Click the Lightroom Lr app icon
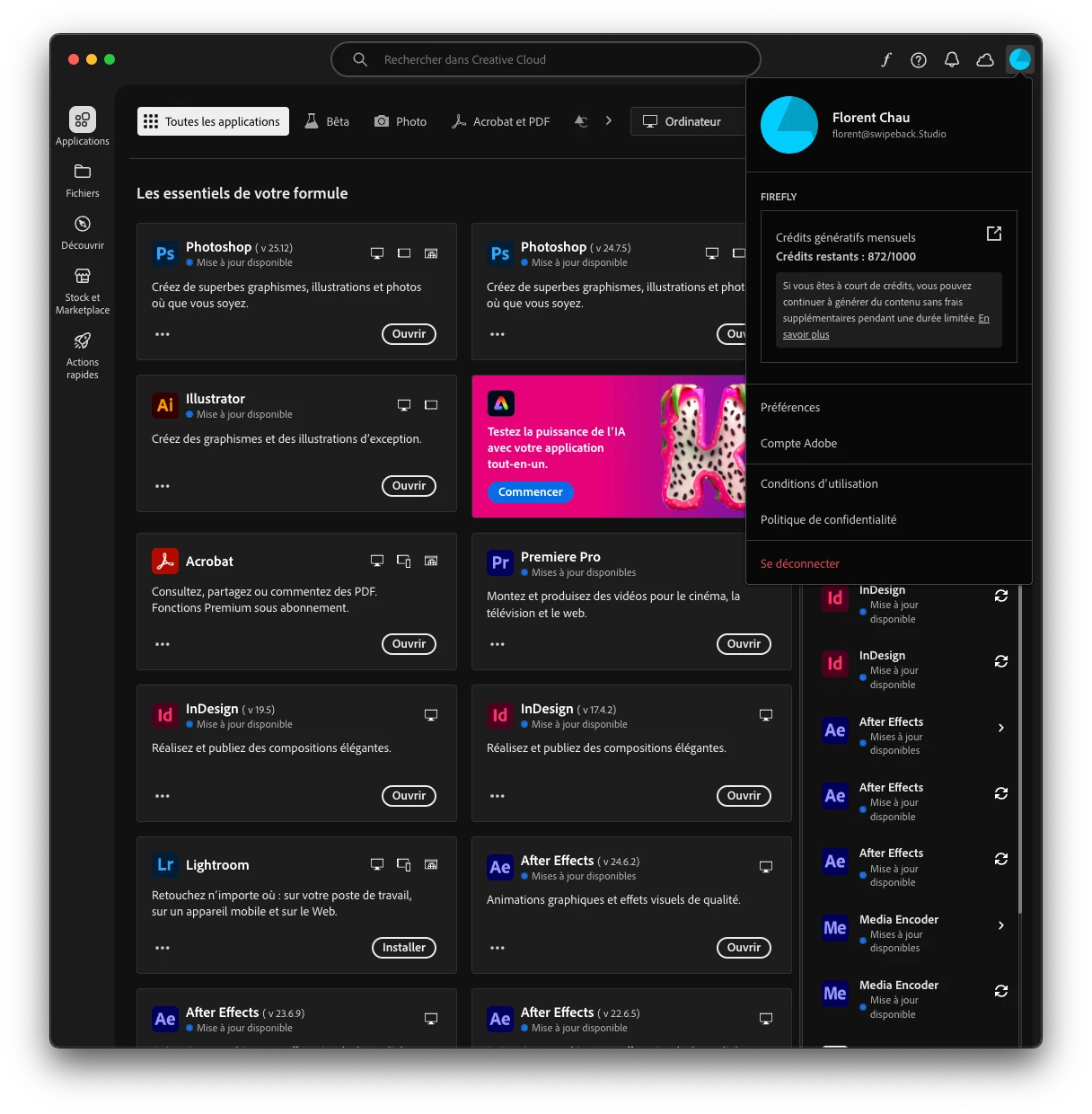 [165, 865]
